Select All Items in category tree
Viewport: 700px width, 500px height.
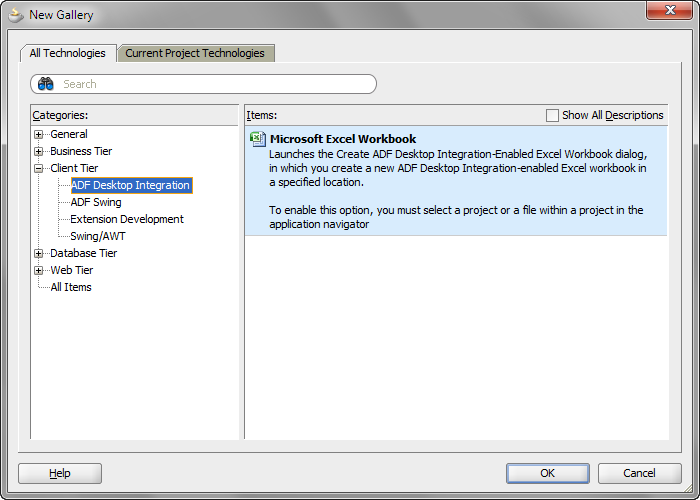tap(71, 287)
